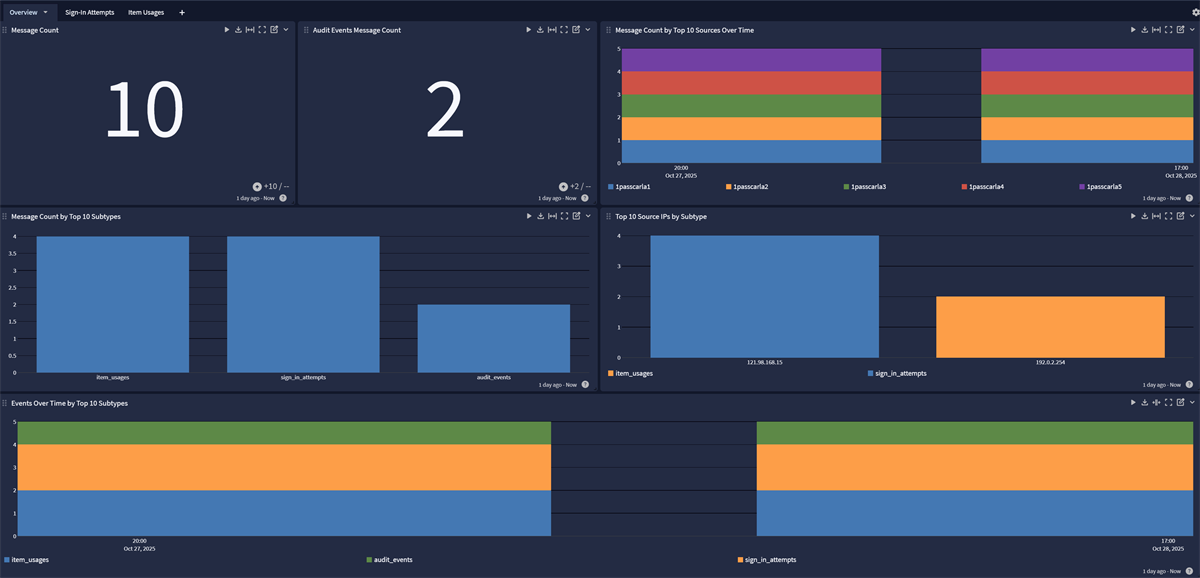Image resolution: width=1200 pixels, height=578 pixels.
Task: Download Audit Events Message Count panel data
Action: coord(540,30)
